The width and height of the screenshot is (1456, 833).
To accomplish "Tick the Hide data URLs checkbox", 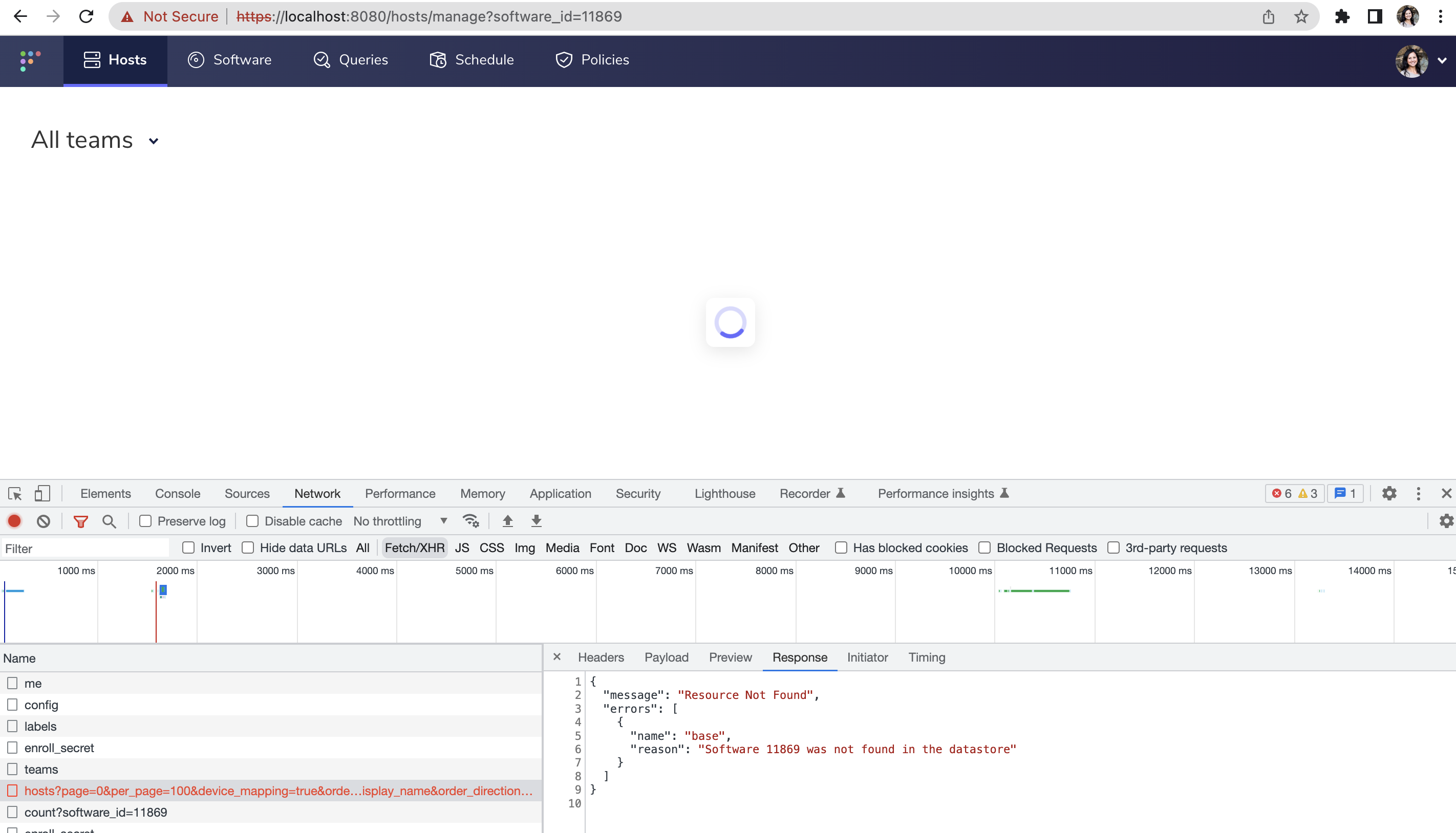I will (x=248, y=548).
